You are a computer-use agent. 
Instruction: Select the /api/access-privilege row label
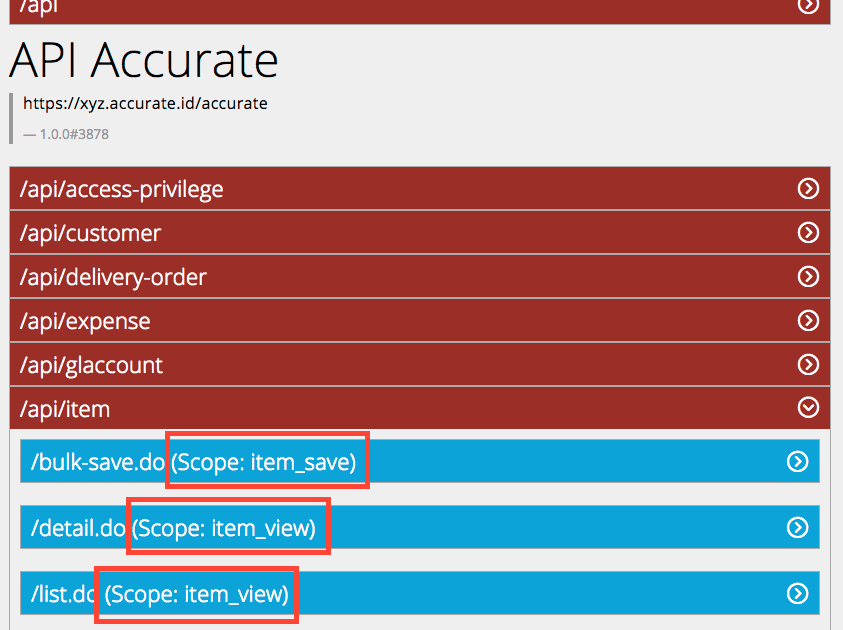122,190
